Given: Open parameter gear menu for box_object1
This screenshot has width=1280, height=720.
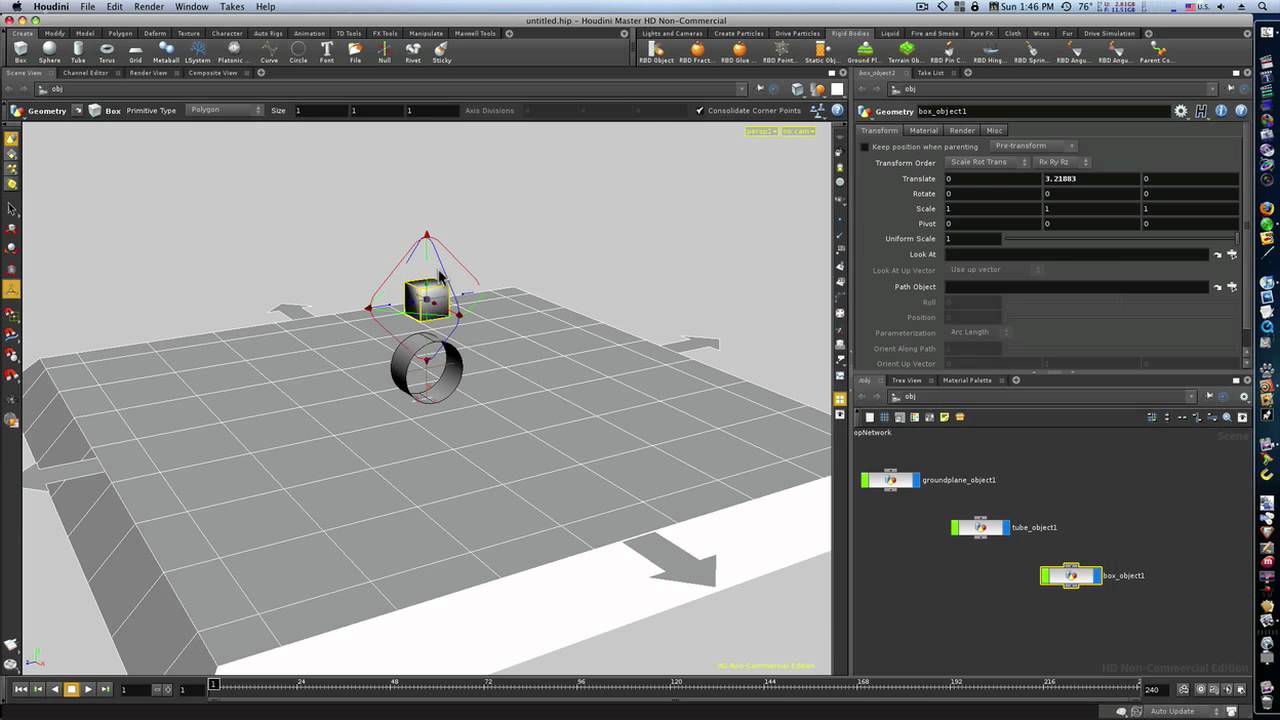Looking at the screenshot, I should point(1181,111).
